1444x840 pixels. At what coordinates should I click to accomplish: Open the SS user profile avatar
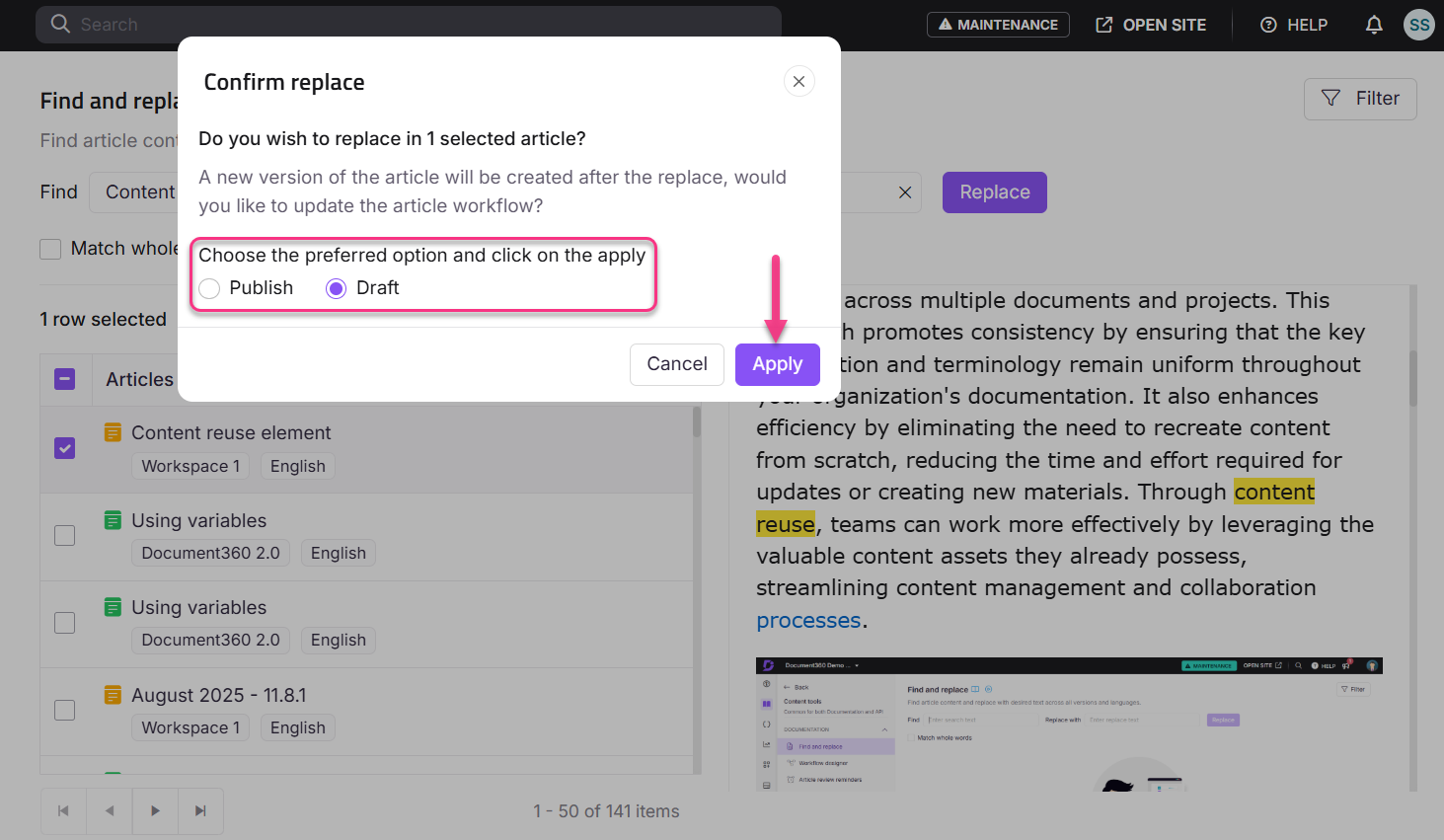click(x=1418, y=25)
